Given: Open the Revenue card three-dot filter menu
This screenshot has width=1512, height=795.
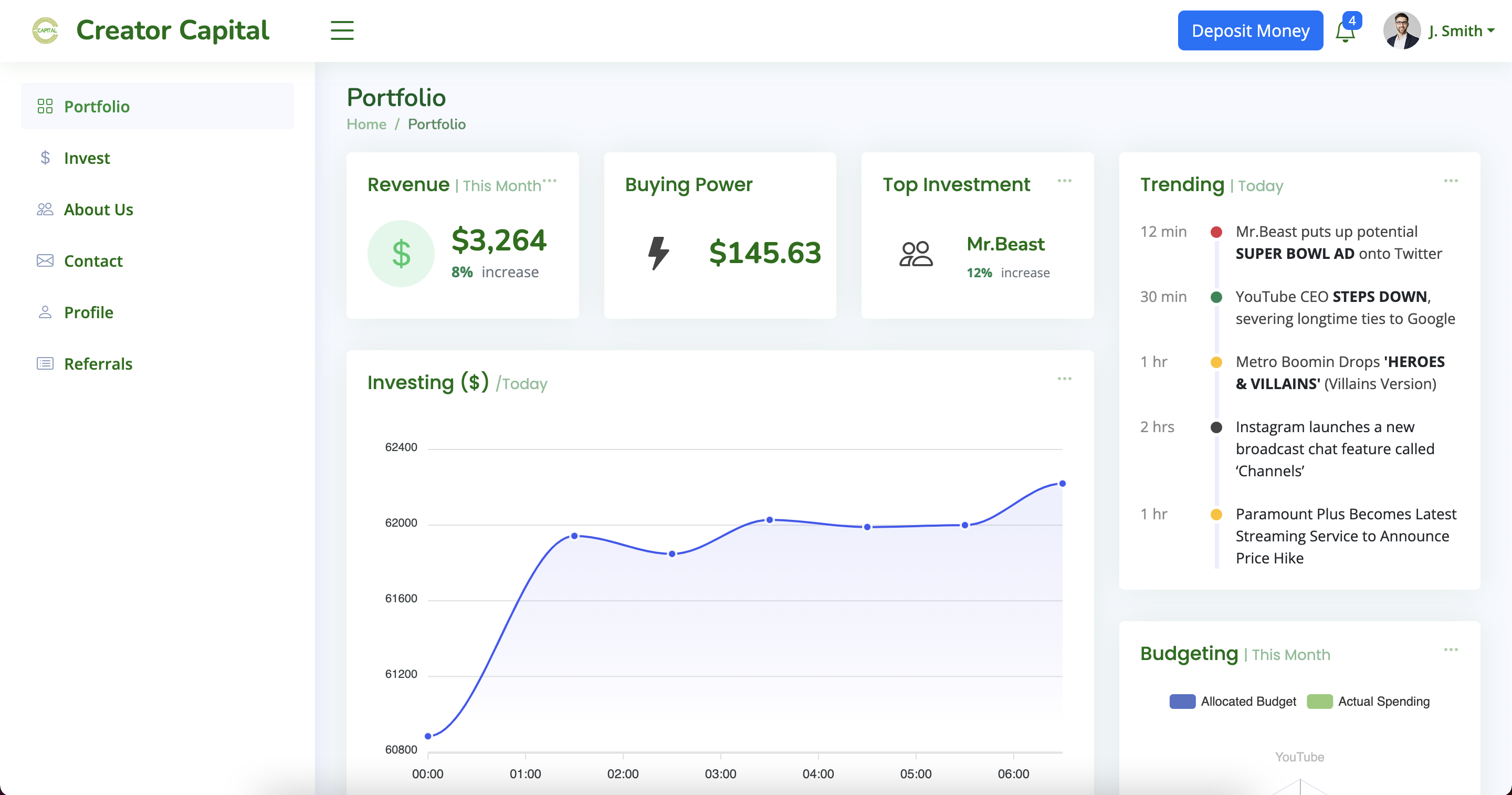Looking at the screenshot, I should click(x=549, y=181).
